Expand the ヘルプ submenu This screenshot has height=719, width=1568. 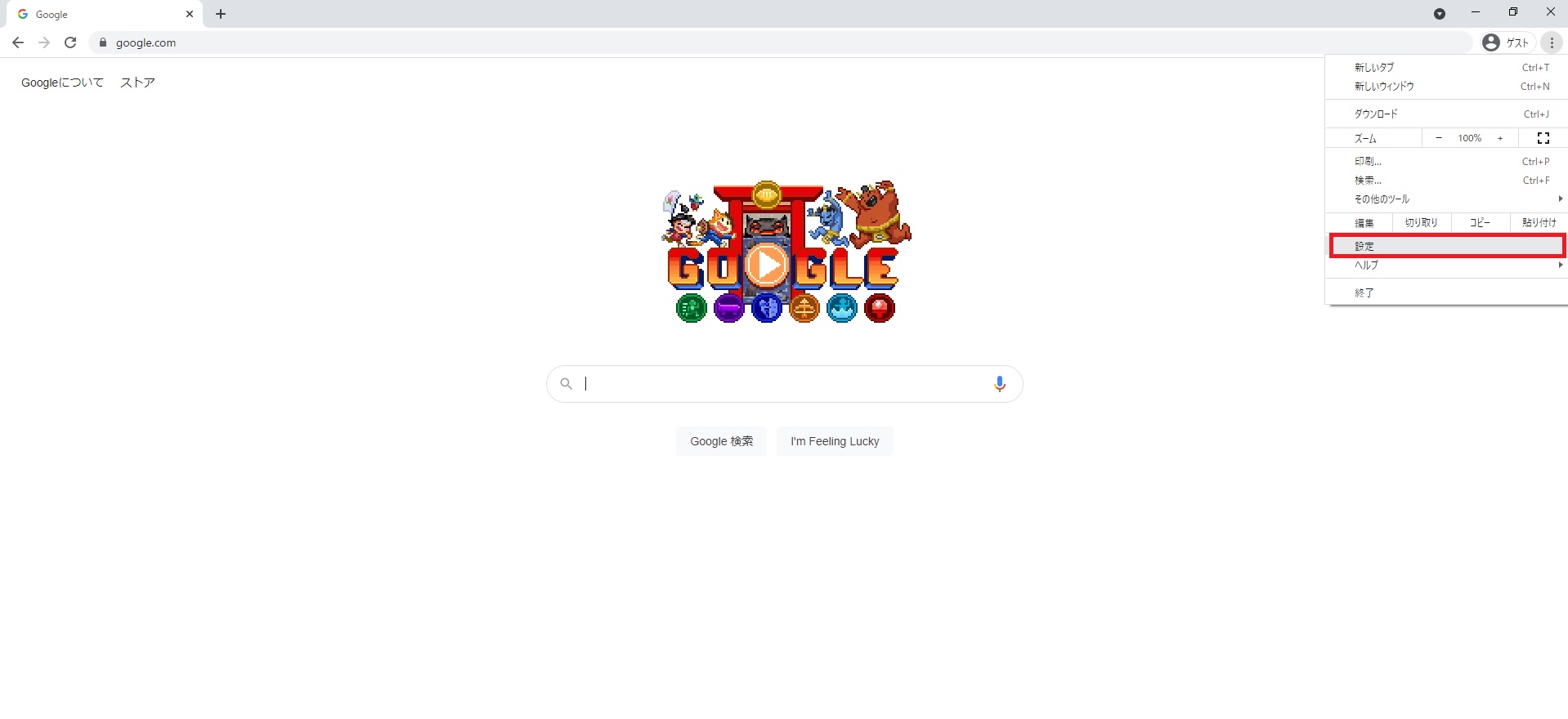pos(1446,265)
